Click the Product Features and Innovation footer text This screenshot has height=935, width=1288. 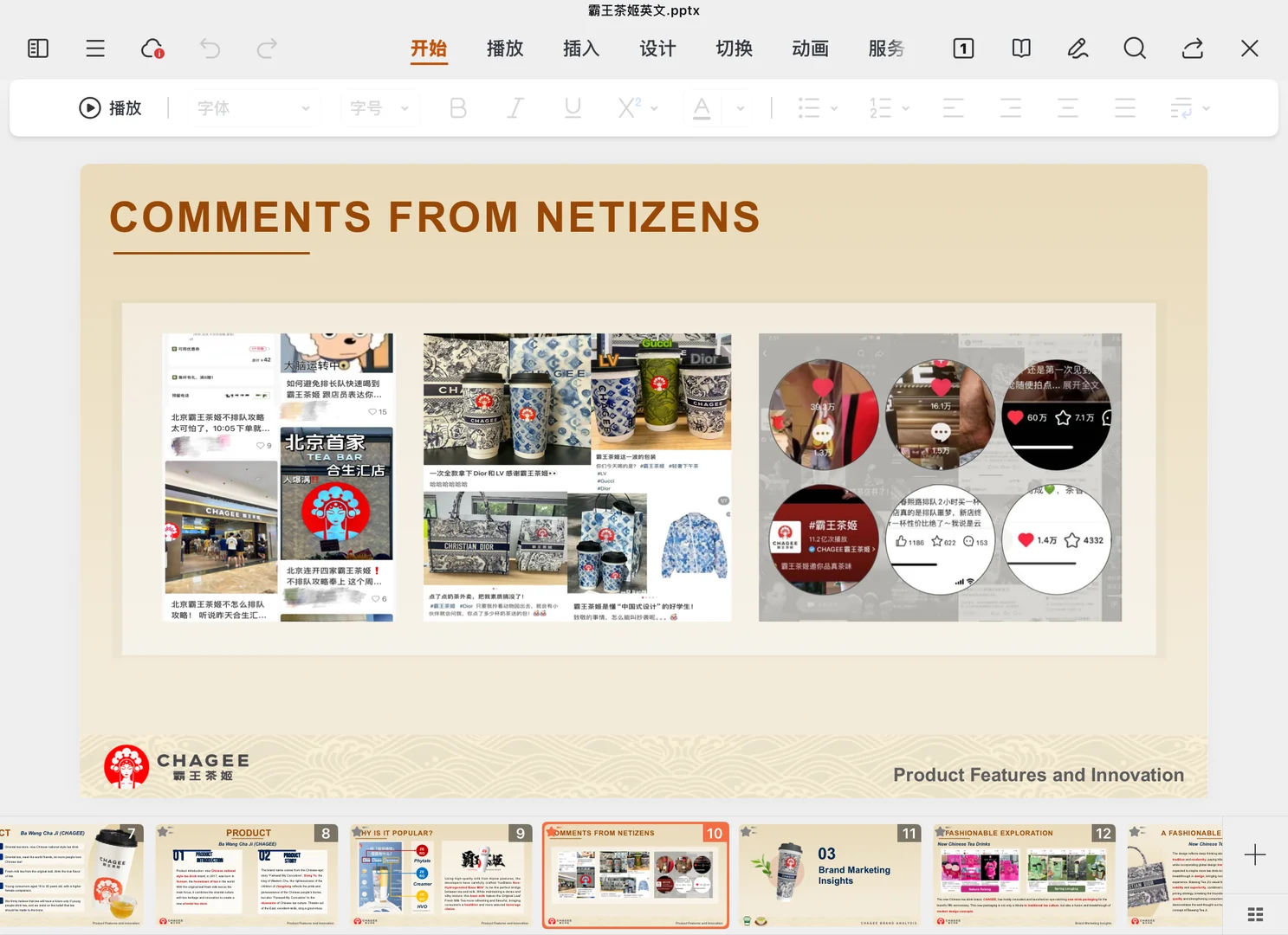click(x=1039, y=775)
